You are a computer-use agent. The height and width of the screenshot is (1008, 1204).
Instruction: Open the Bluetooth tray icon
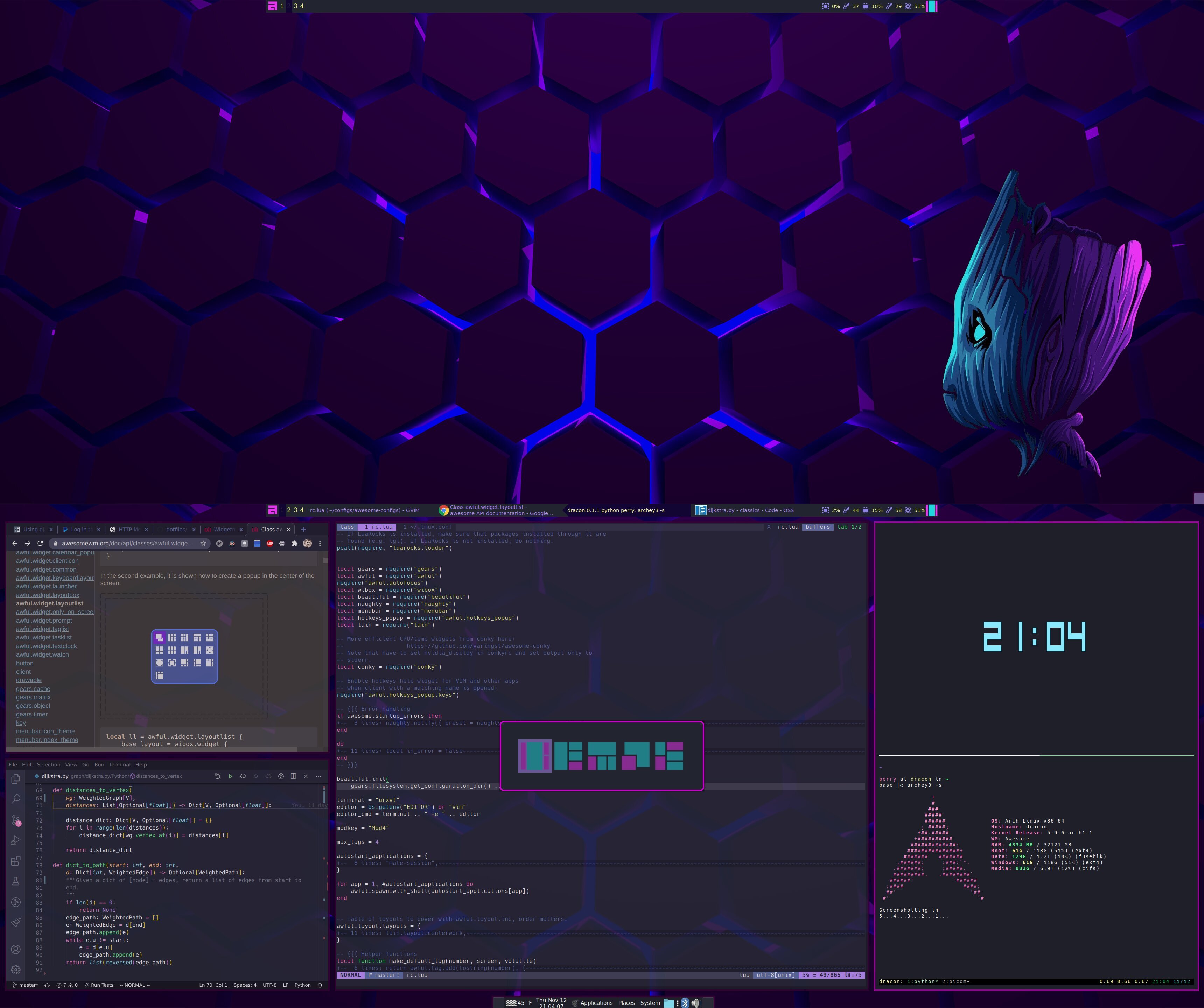coord(685,1003)
